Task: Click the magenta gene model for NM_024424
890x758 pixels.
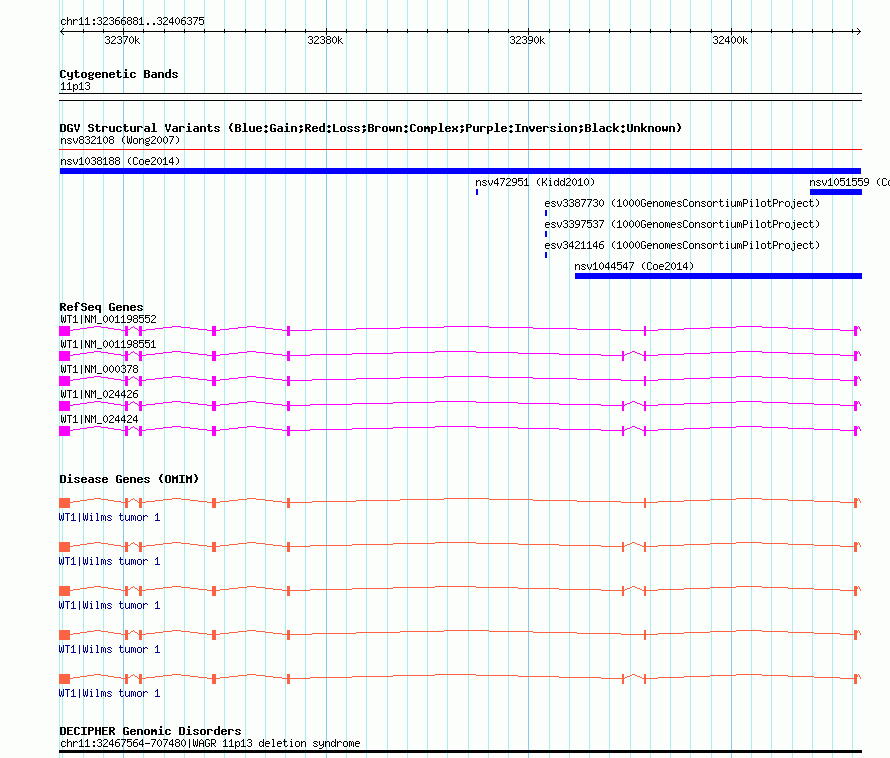Action: (460, 430)
